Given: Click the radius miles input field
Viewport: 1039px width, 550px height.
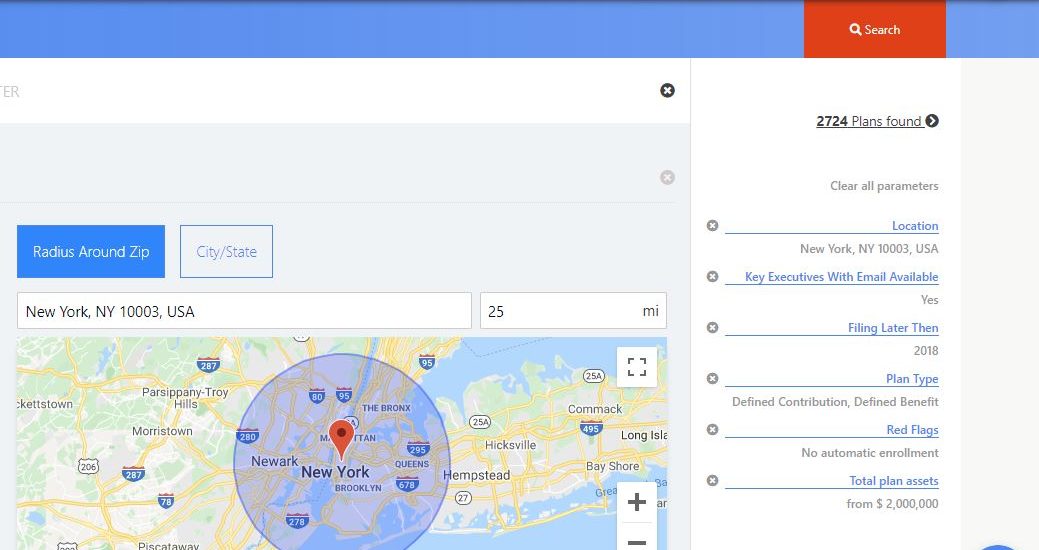Looking at the screenshot, I should click(x=560, y=311).
